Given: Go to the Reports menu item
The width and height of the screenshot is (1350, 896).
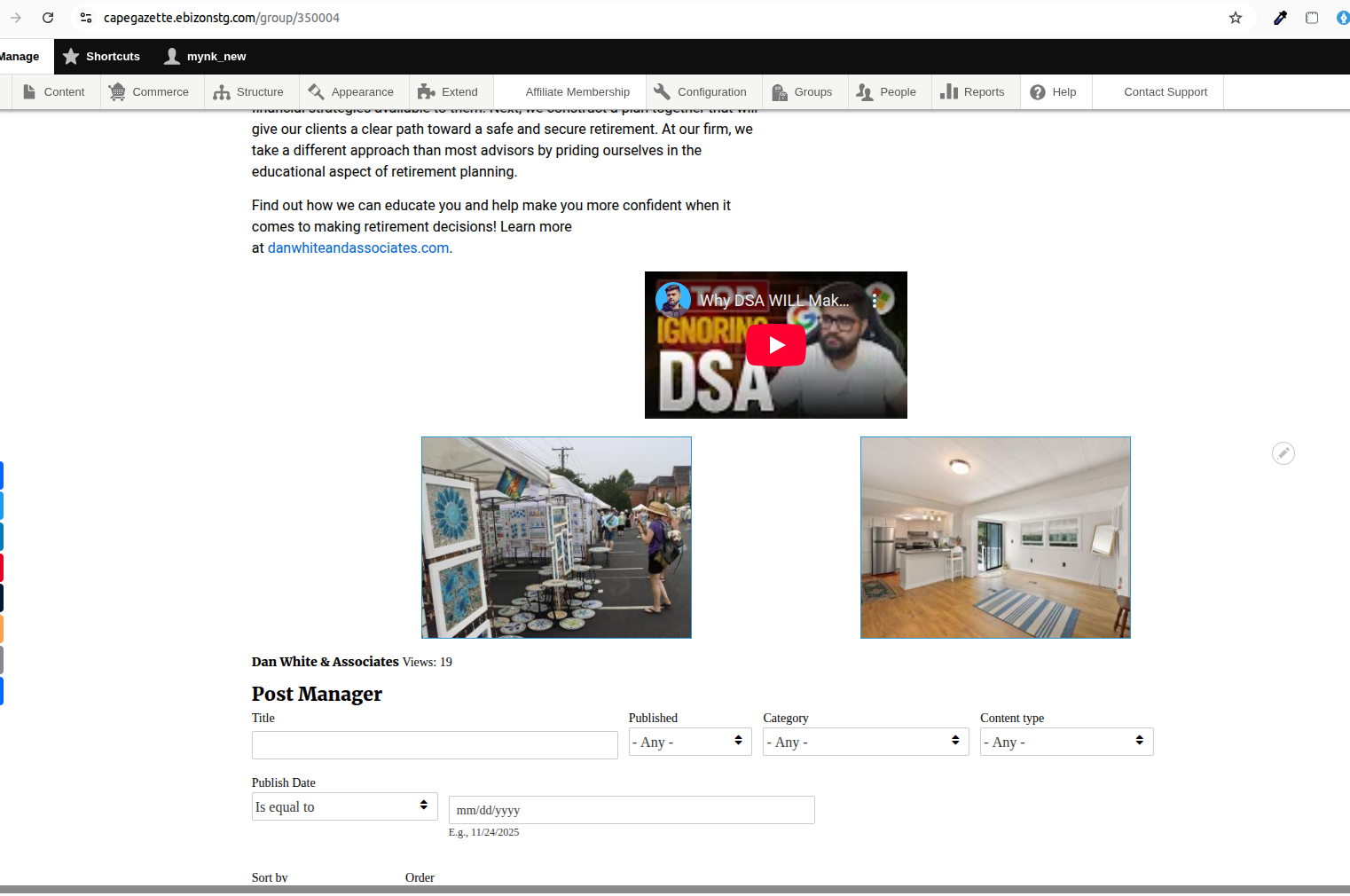Looking at the screenshot, I should pos(972,92).
